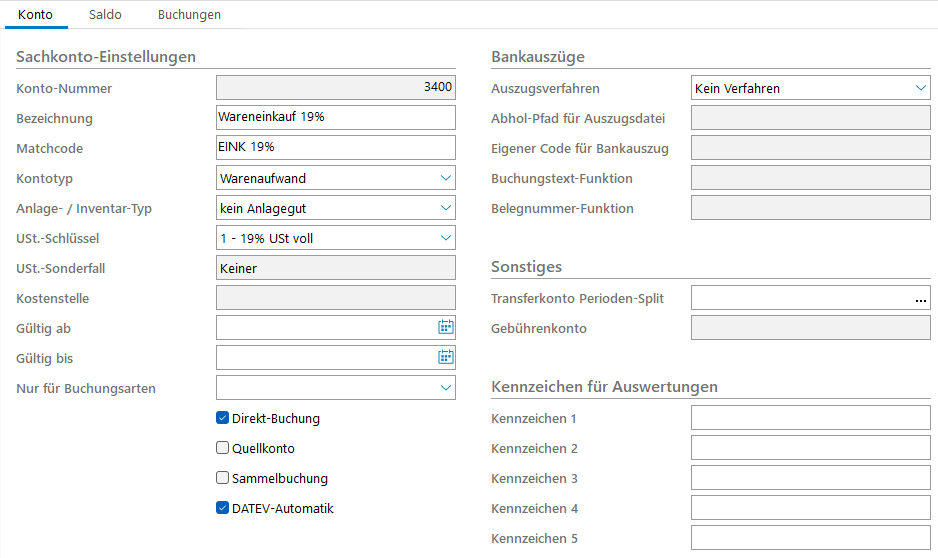Open the Anlage- / Inventar-Typ dropdown
The image size is (938, 558).
click(446, 208)
